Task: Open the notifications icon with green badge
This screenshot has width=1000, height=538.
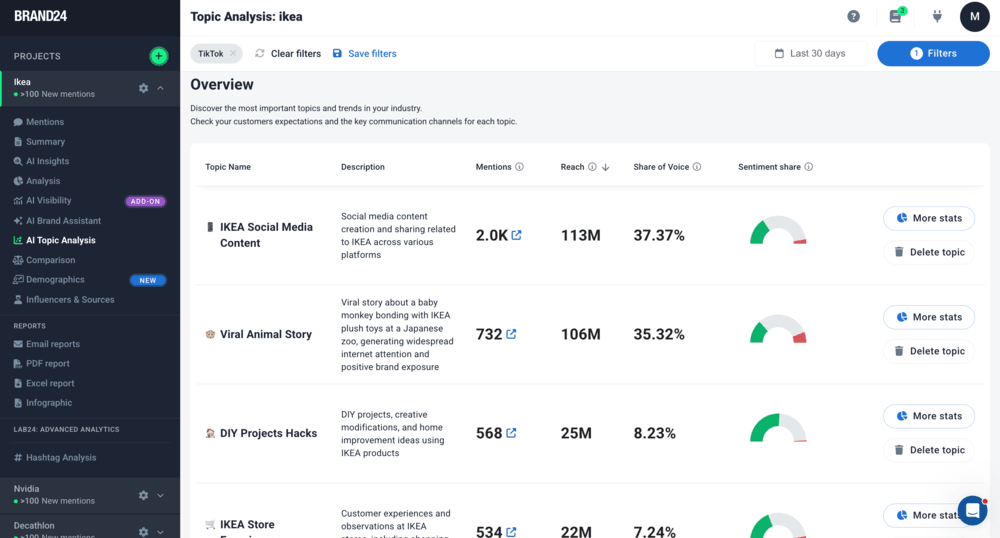Action: click(x=896, y=16)
